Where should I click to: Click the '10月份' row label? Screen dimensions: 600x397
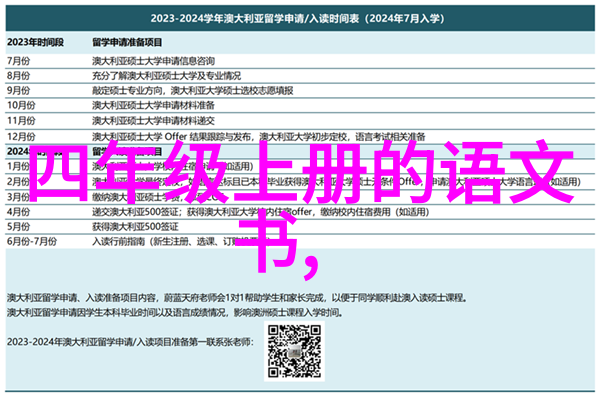pyautogui.click(x=21, y=105)
